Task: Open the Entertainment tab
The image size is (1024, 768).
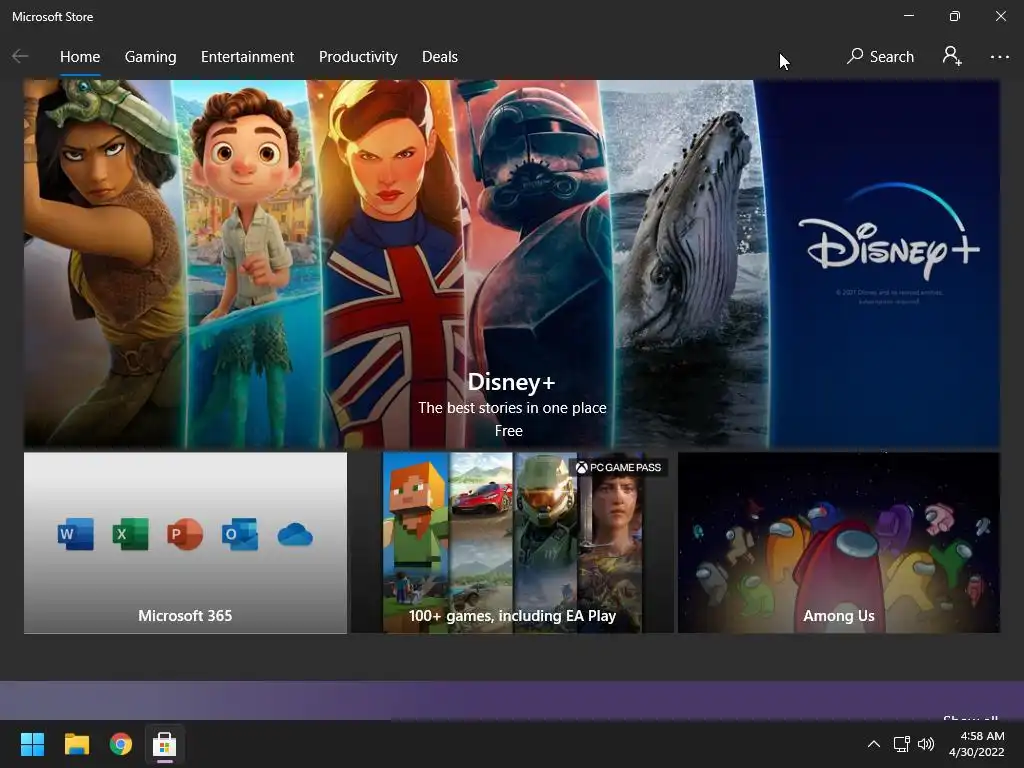Action: pos(248,57)
